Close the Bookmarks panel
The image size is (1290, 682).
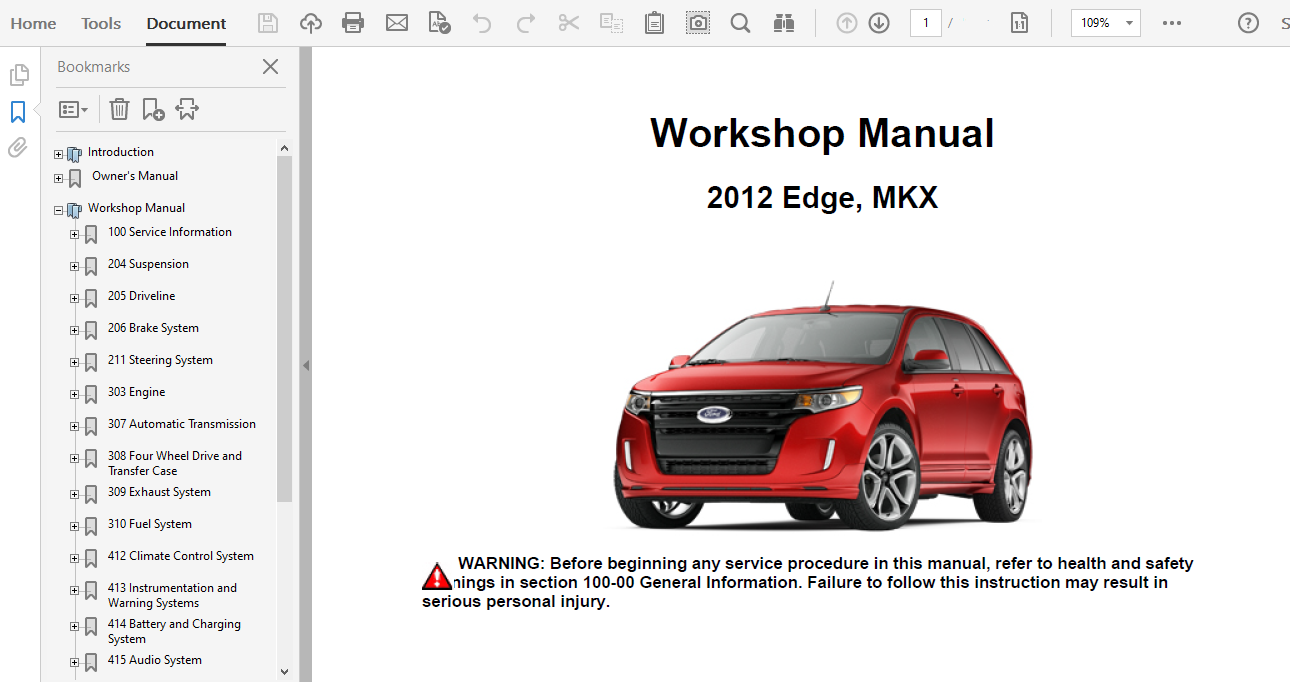[x=270, y=67]
